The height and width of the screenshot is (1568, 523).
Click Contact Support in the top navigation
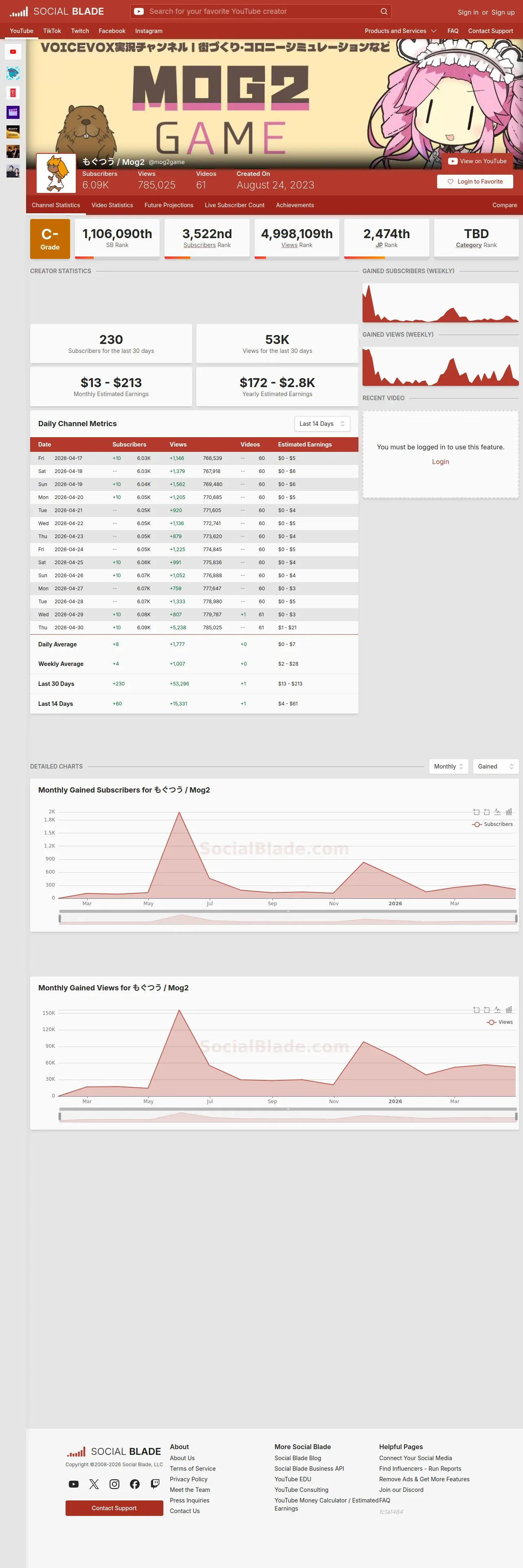click(491, 31)
